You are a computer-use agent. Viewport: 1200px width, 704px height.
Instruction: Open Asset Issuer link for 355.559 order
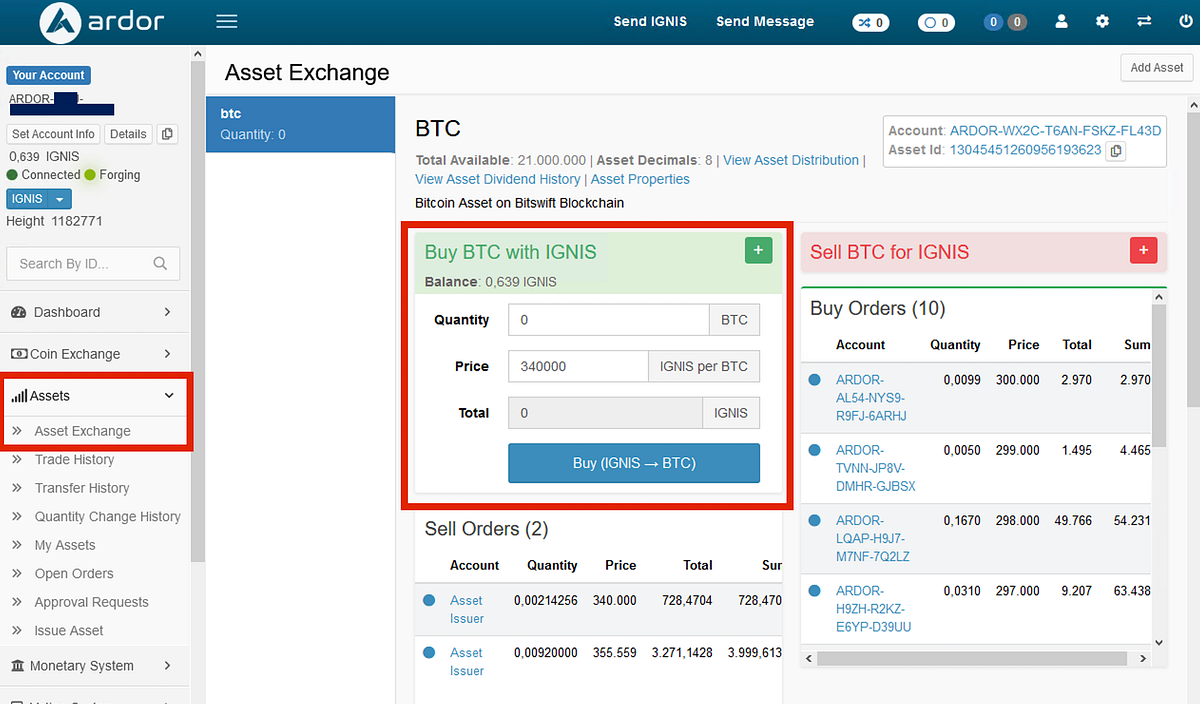(x=467, y=661)
